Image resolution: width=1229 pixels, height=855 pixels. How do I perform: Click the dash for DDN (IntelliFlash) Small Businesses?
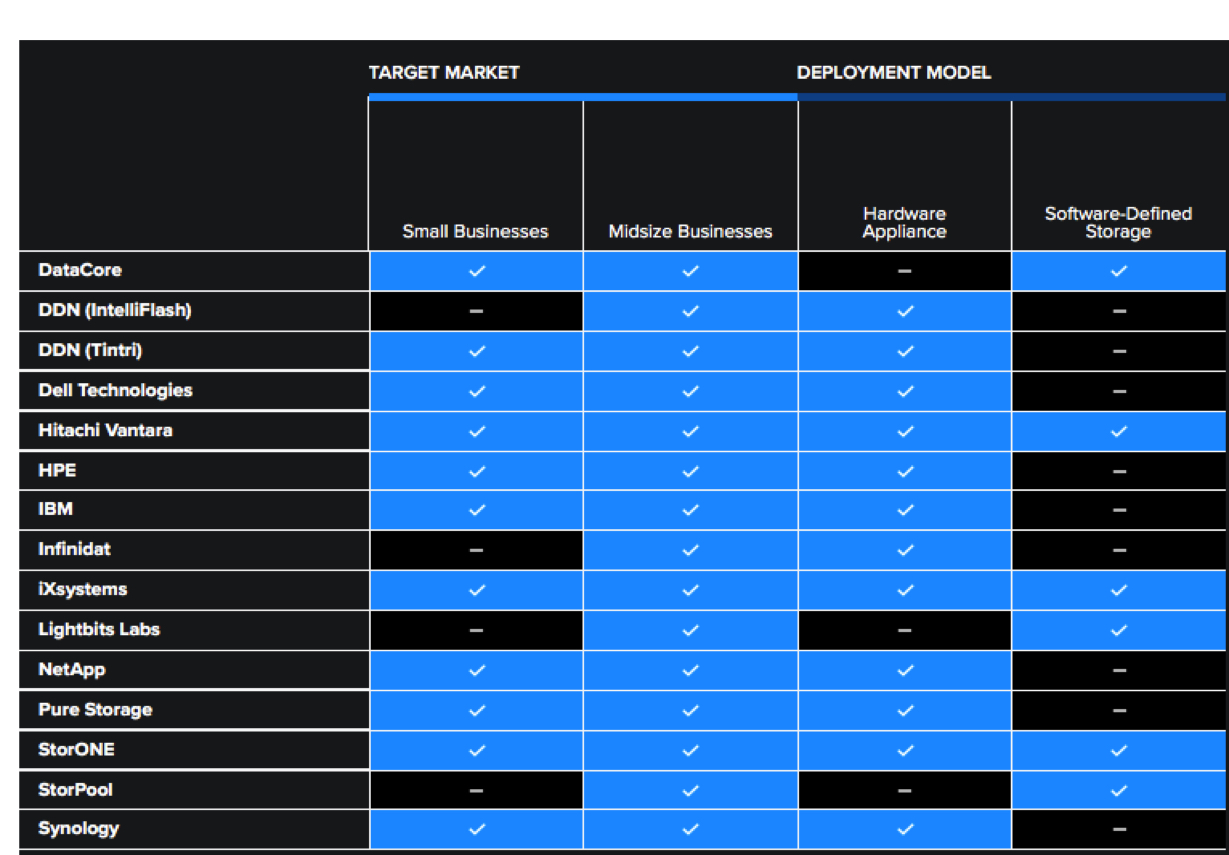coord(477,310)
